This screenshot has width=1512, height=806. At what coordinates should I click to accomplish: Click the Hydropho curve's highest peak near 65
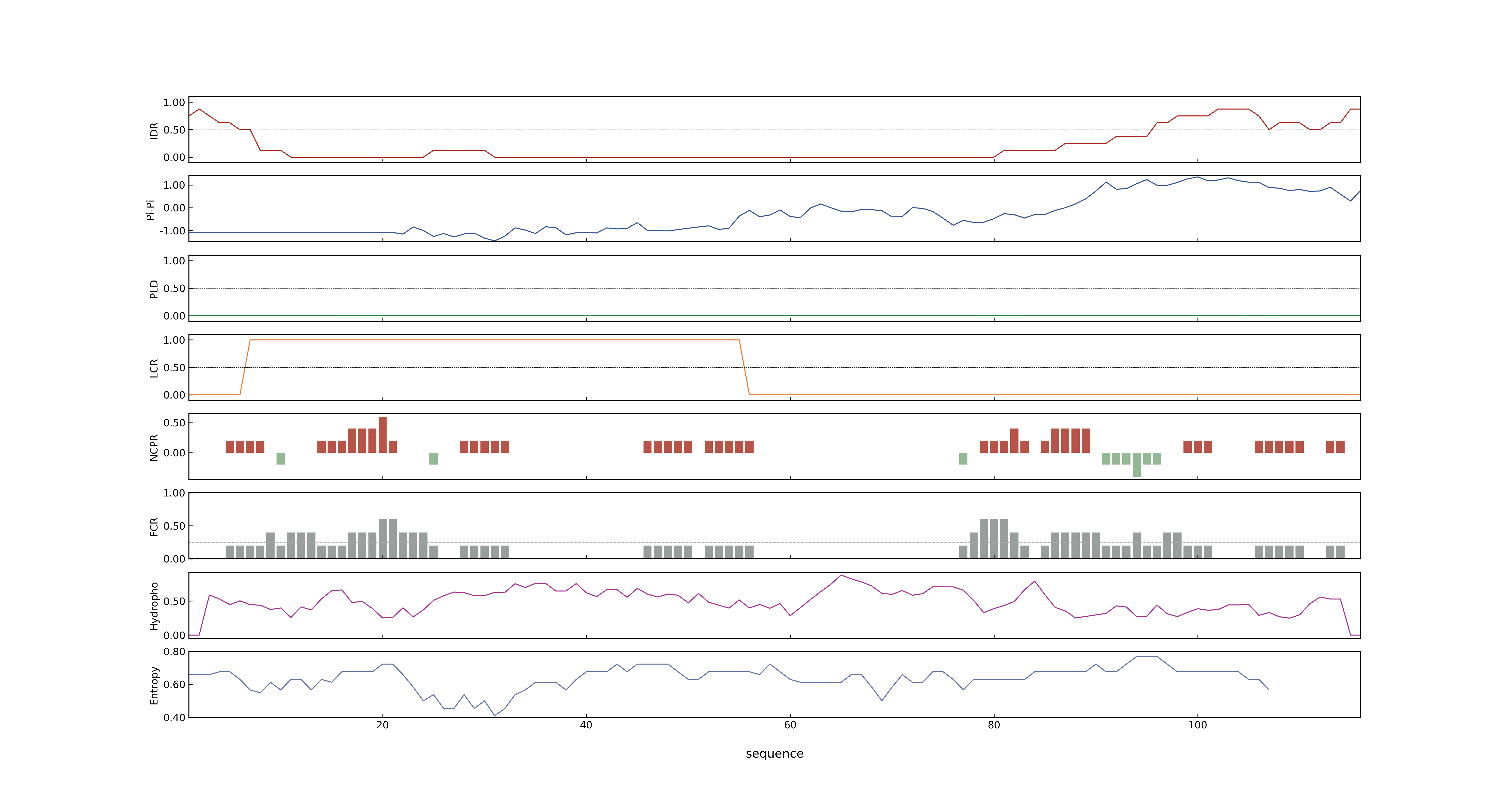841,576
